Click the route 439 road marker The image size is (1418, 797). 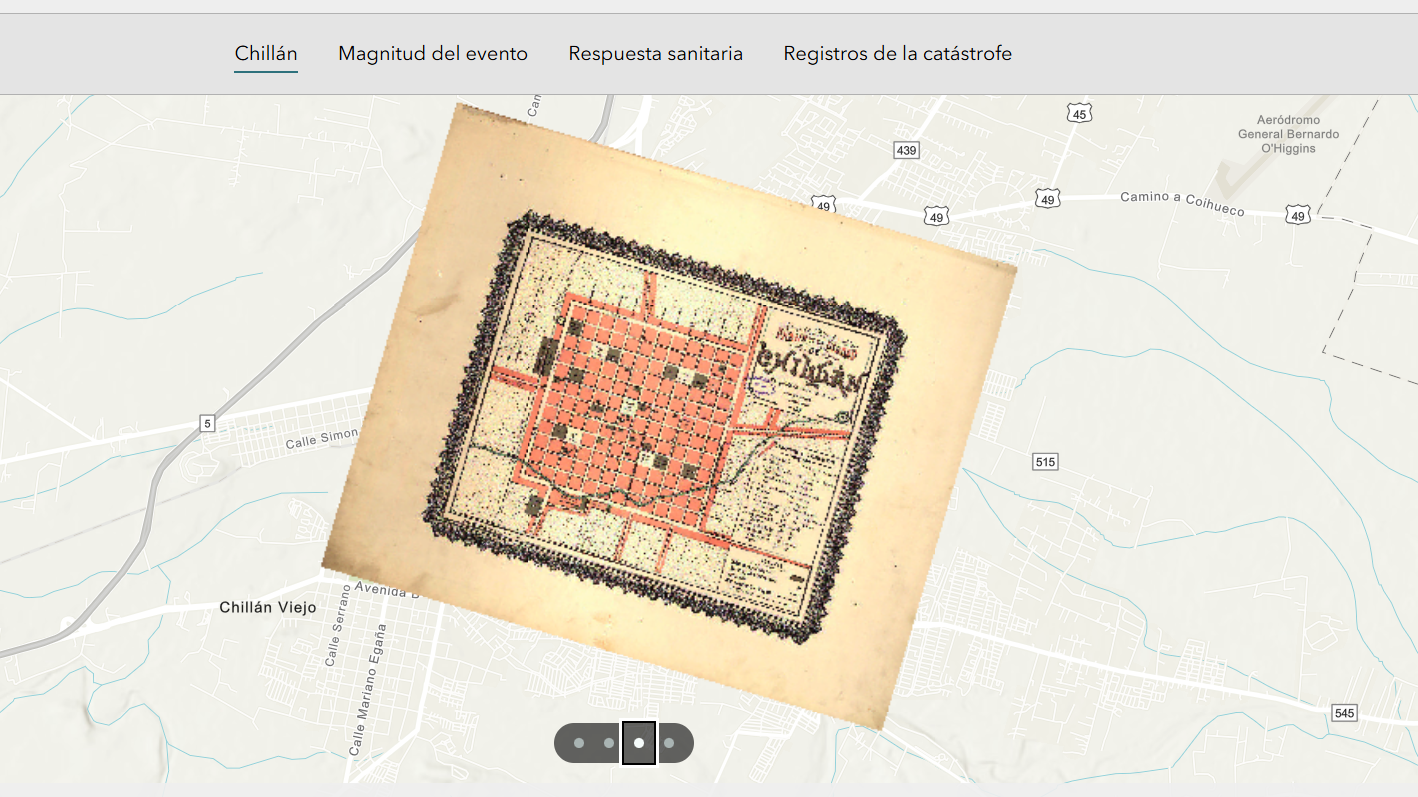[906, 150]
